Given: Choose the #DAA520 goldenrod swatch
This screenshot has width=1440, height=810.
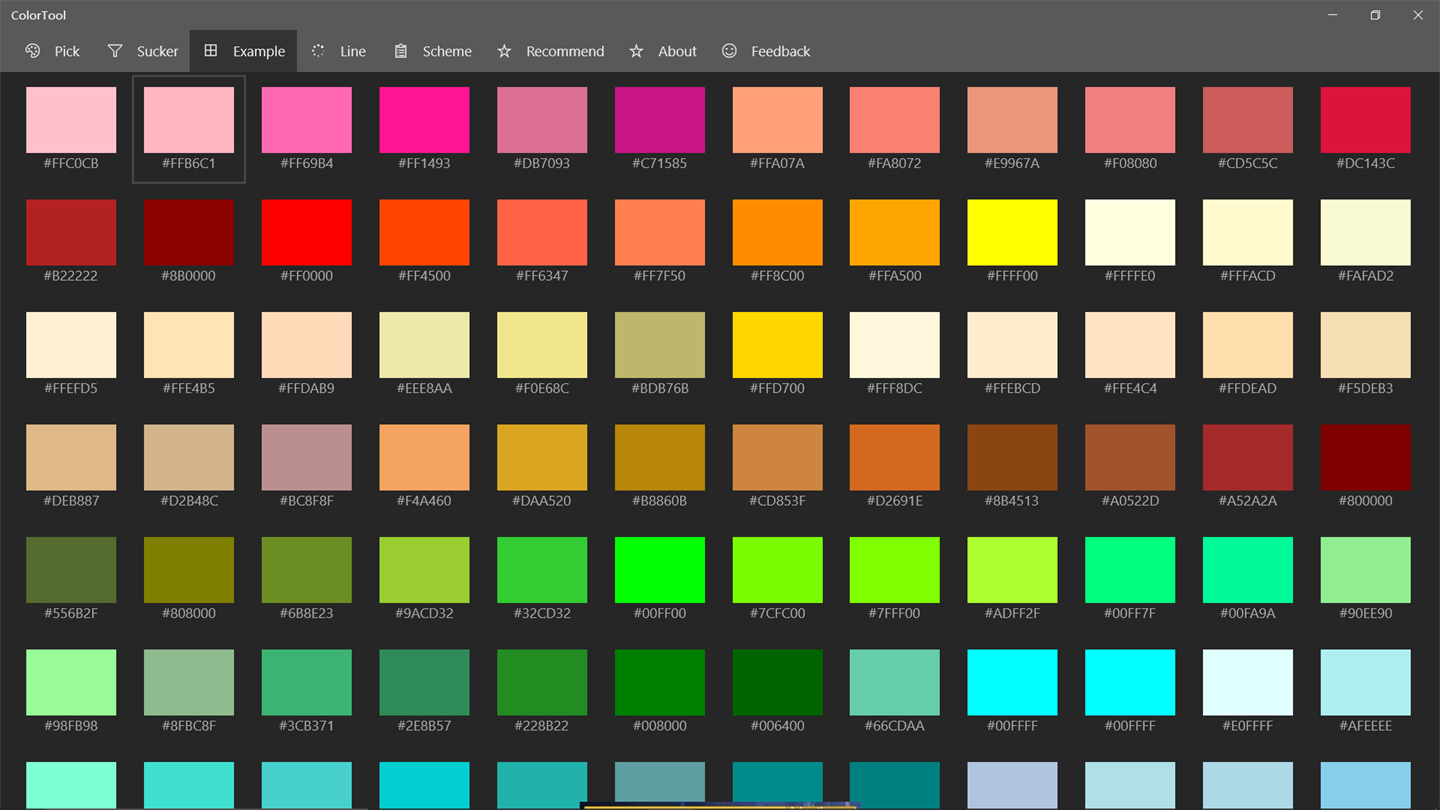Looking at the screenshot, I should [542, 457].
